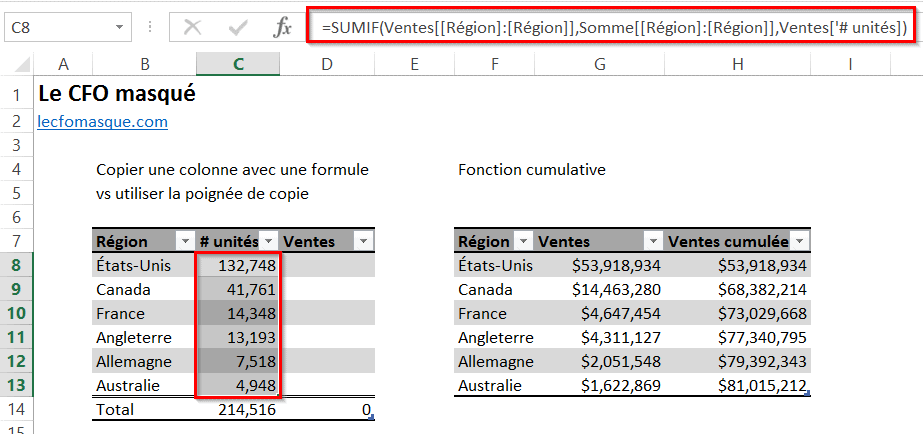923x434 pixels.
Task: Select the cell containing 132,748
Action: [238, 265]
